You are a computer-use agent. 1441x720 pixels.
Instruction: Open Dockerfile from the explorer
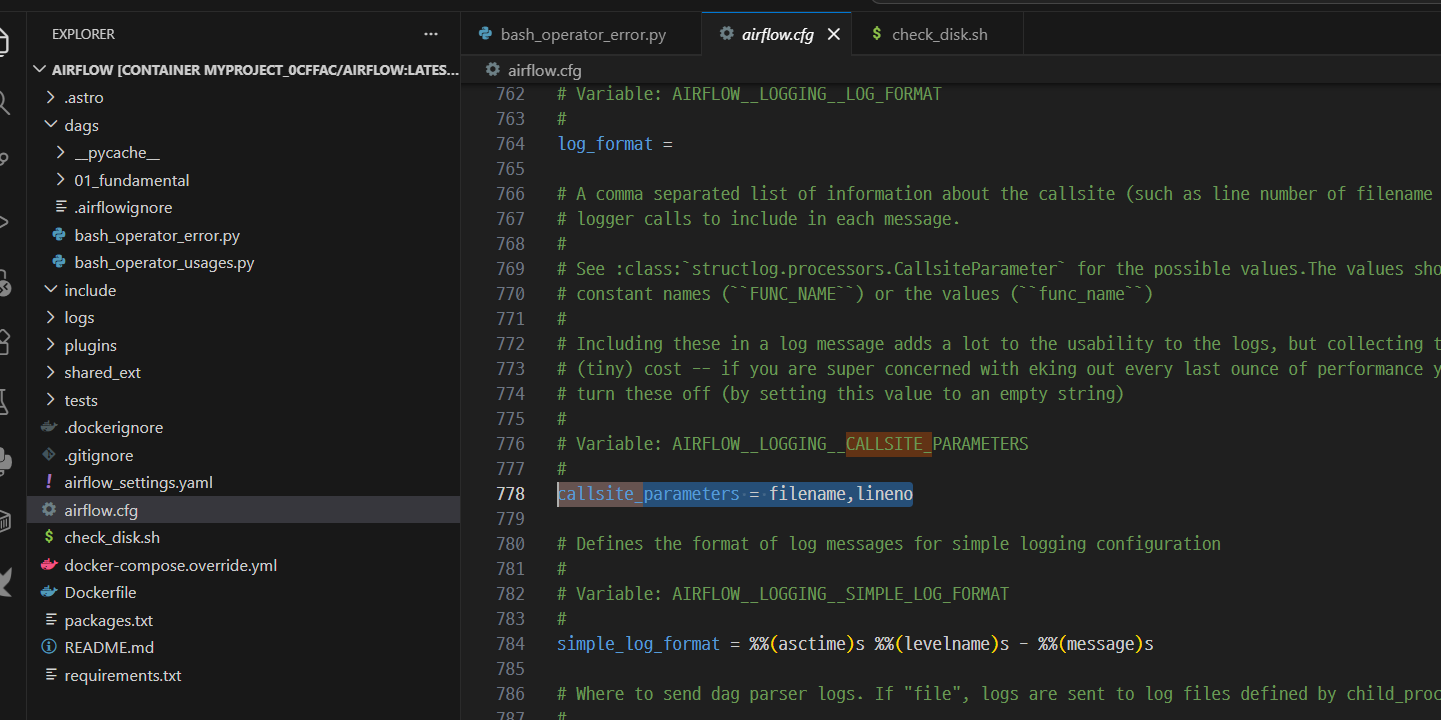[x=100, y=592]
